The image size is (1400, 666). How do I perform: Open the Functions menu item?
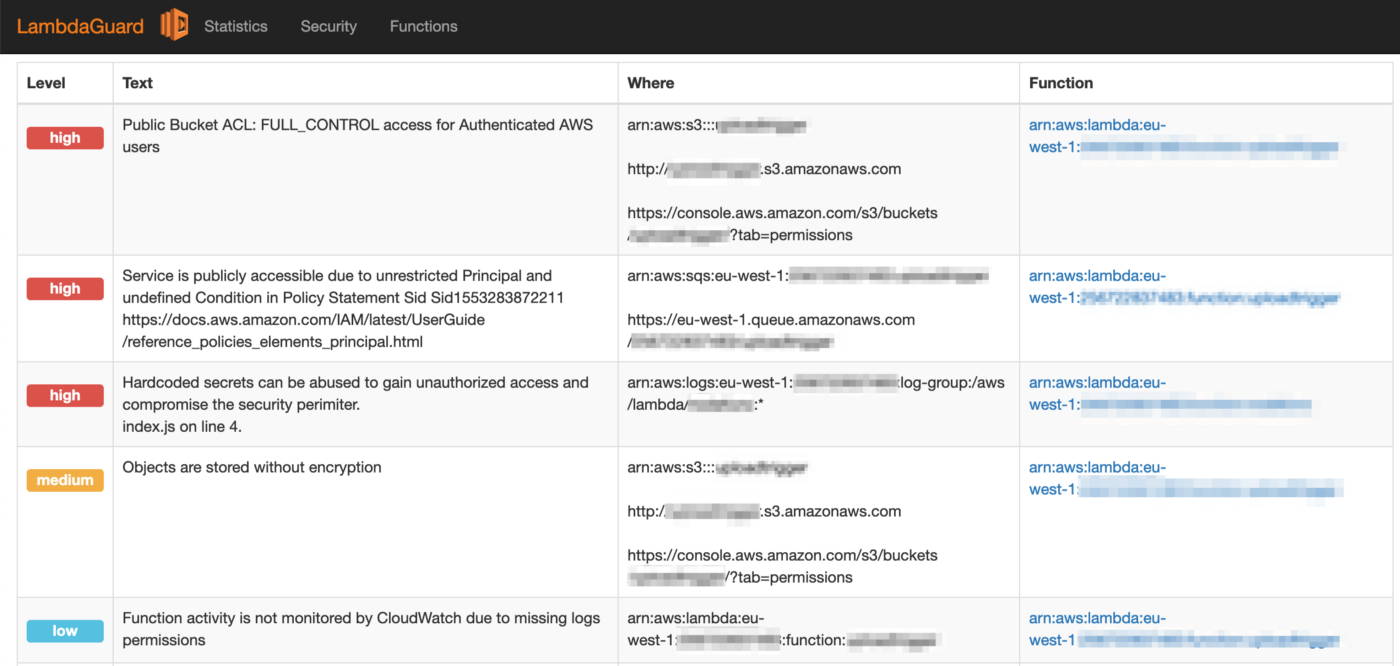[x=424, y=27]
